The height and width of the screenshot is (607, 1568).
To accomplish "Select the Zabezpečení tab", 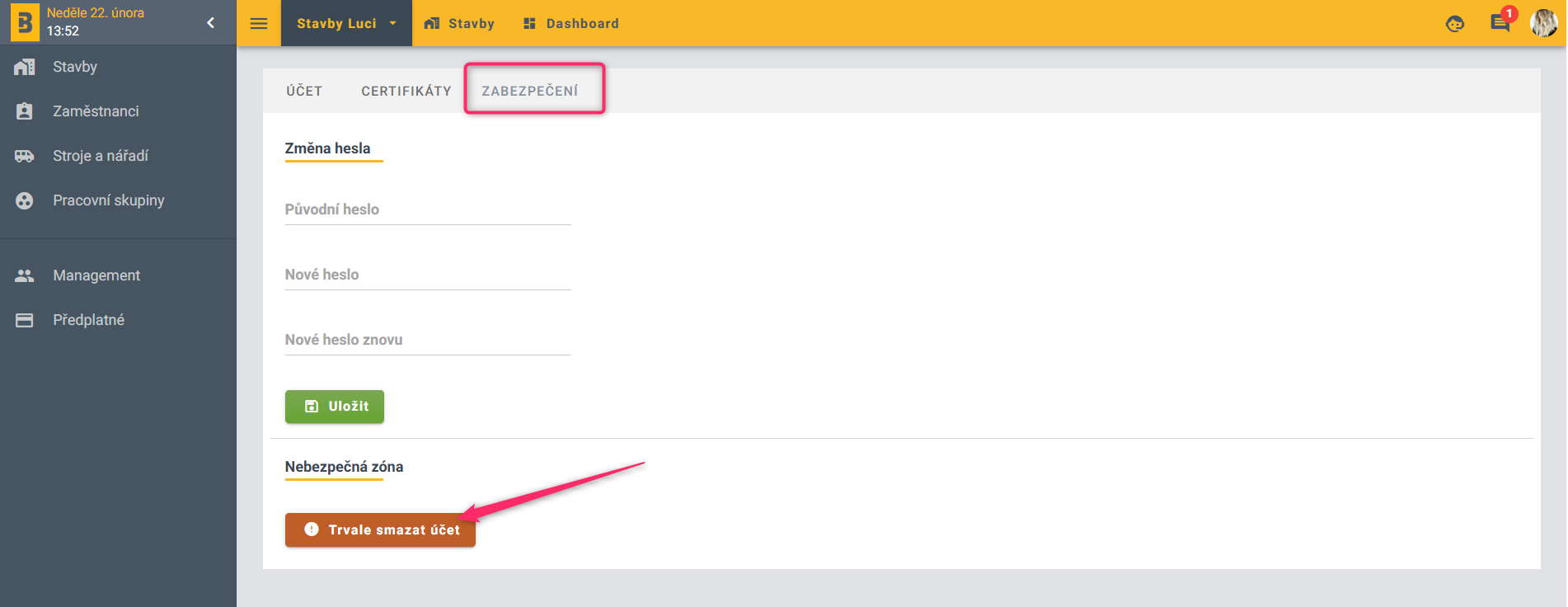I will pyautogui.click(x=530, y=91).
